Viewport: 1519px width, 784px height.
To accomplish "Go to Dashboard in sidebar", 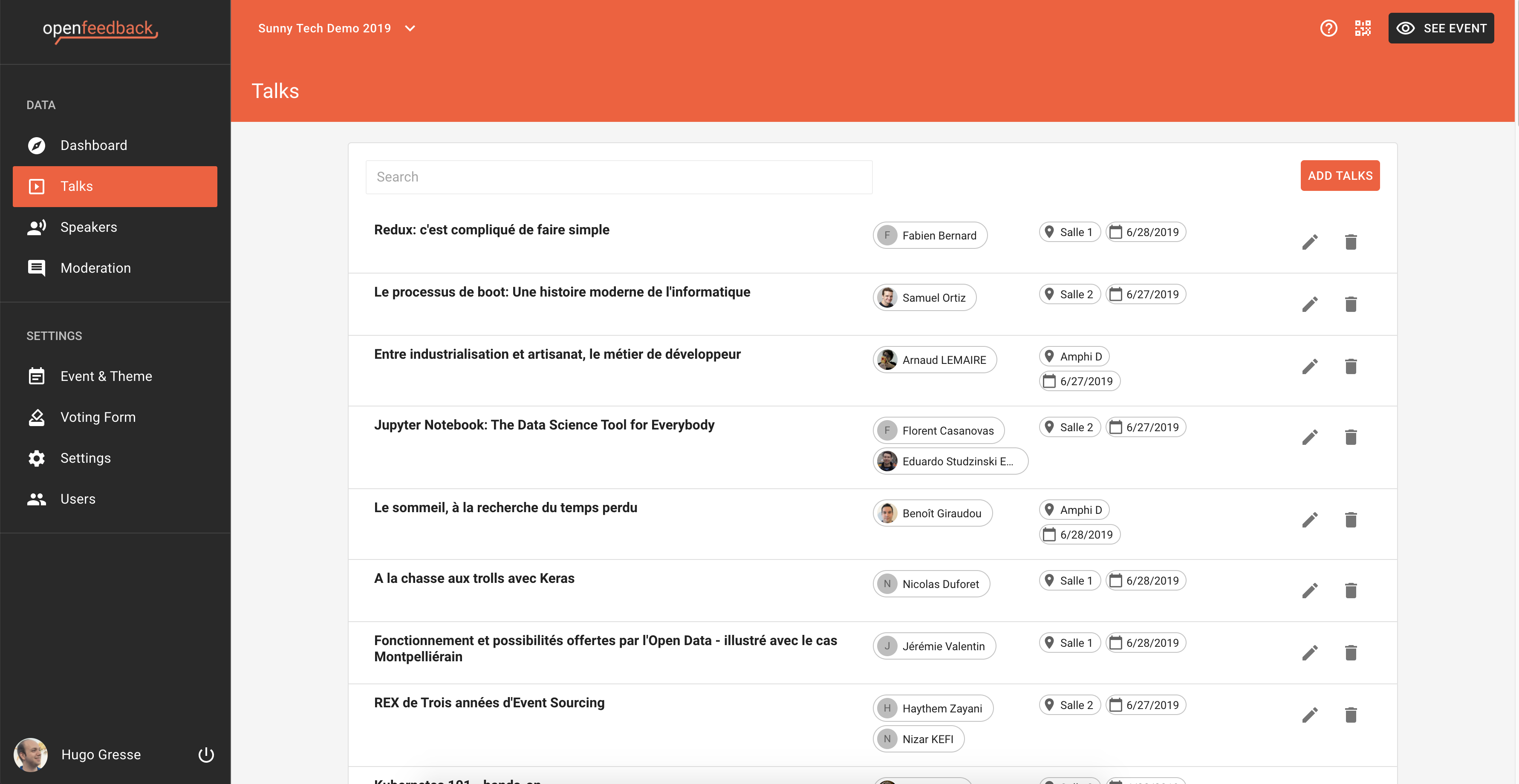I will tap(115, 145).
